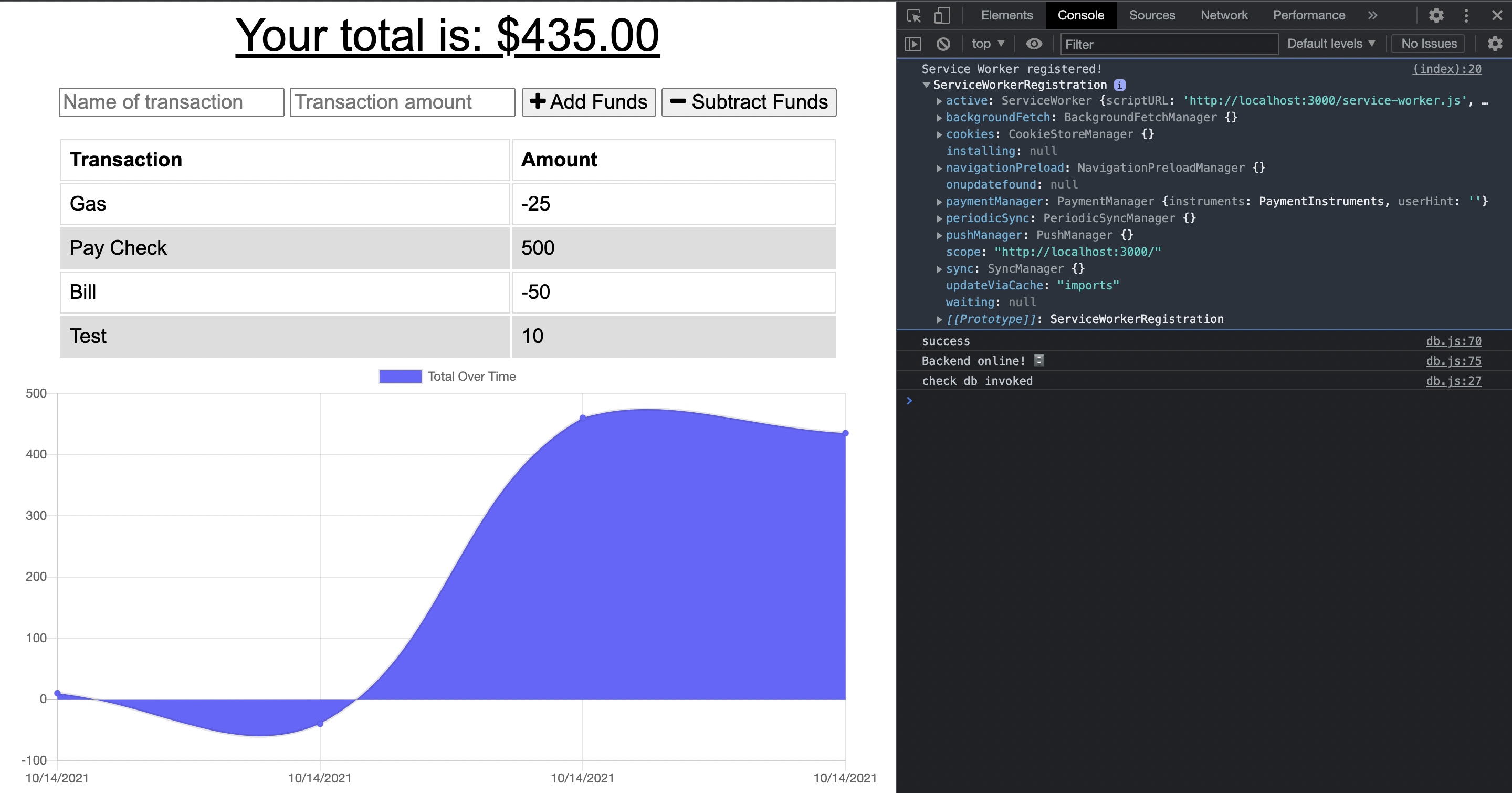Click the chart data point near 460
This screenshot has height=793, width=1512.
(x=583, y=418)
